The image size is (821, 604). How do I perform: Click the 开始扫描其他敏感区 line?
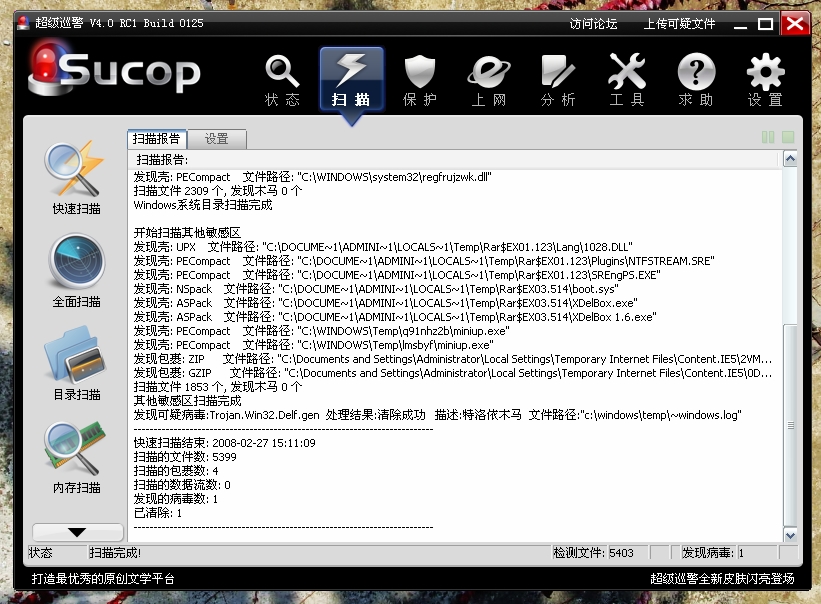pos(187,233)
